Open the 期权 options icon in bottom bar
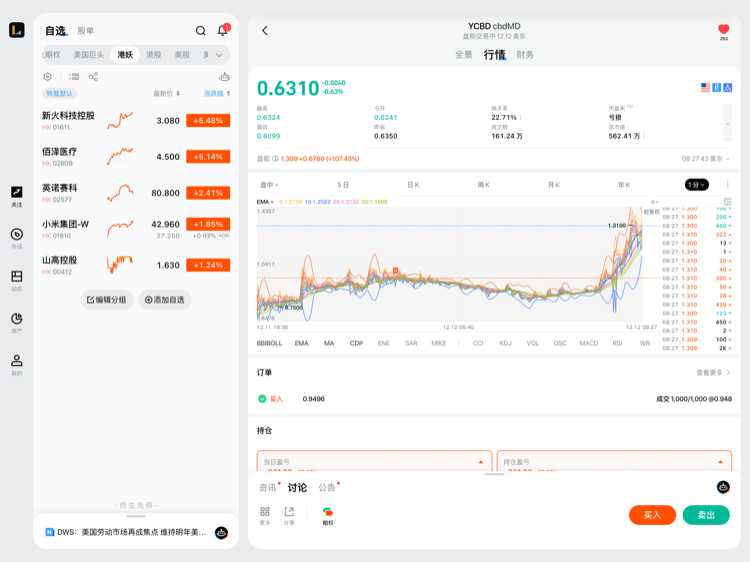Screen dimensions: 750x562 pyautogui.click(x=327, y=514)
